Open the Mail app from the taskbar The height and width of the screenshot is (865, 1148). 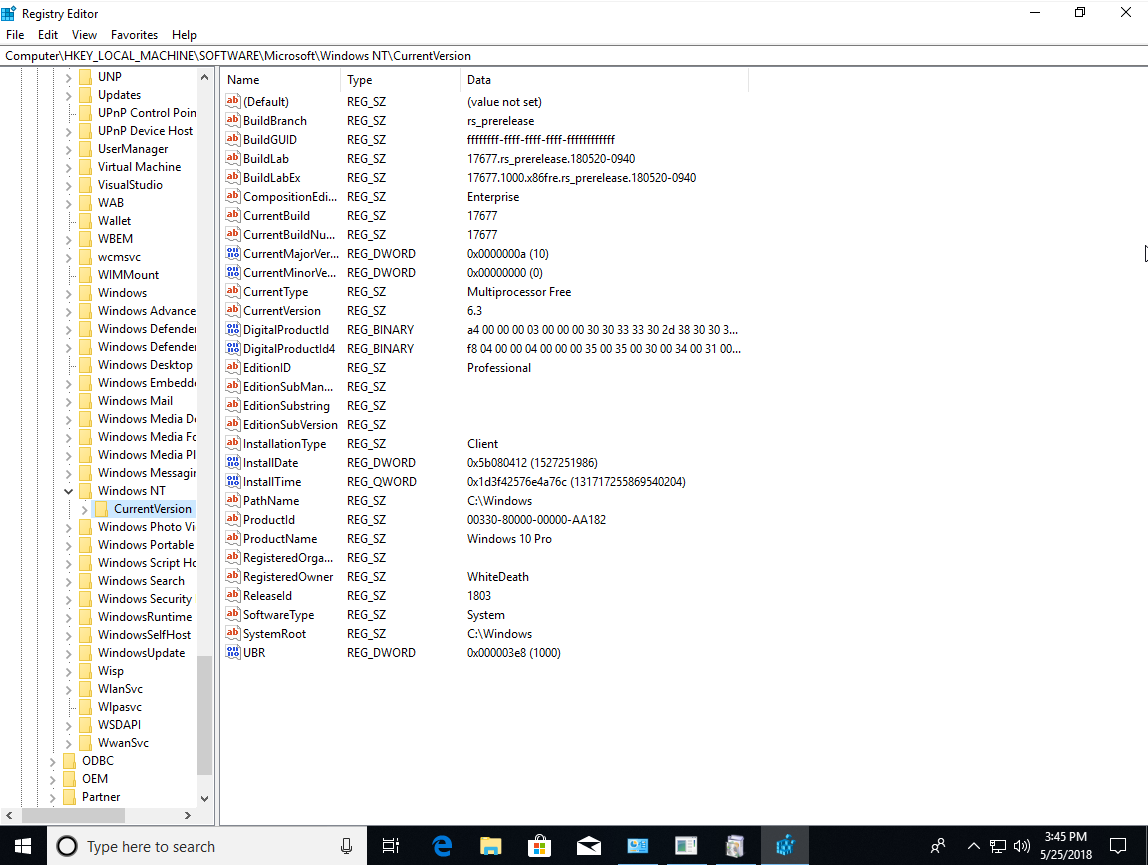pyautogui.click(x=588, y=846)
